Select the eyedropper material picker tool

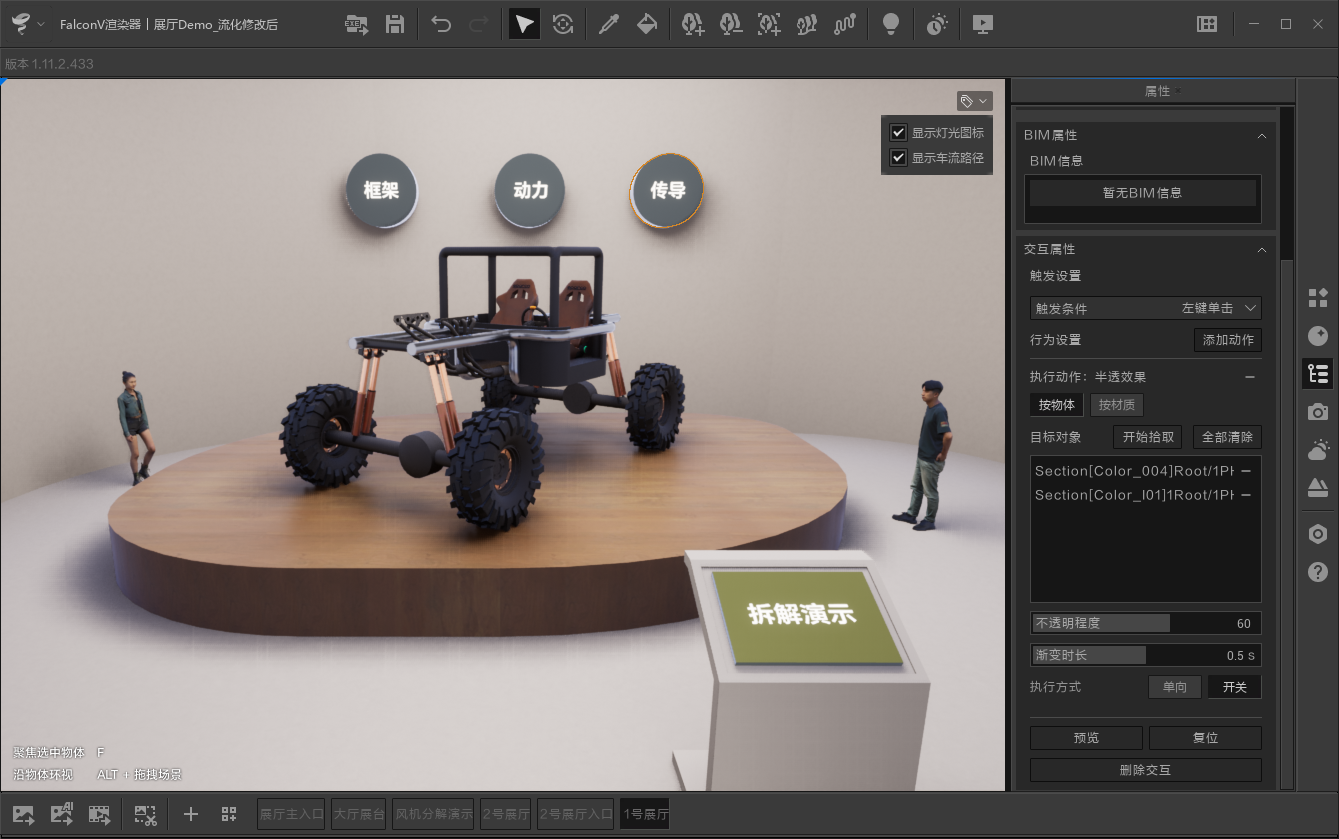tap(607, 25)
